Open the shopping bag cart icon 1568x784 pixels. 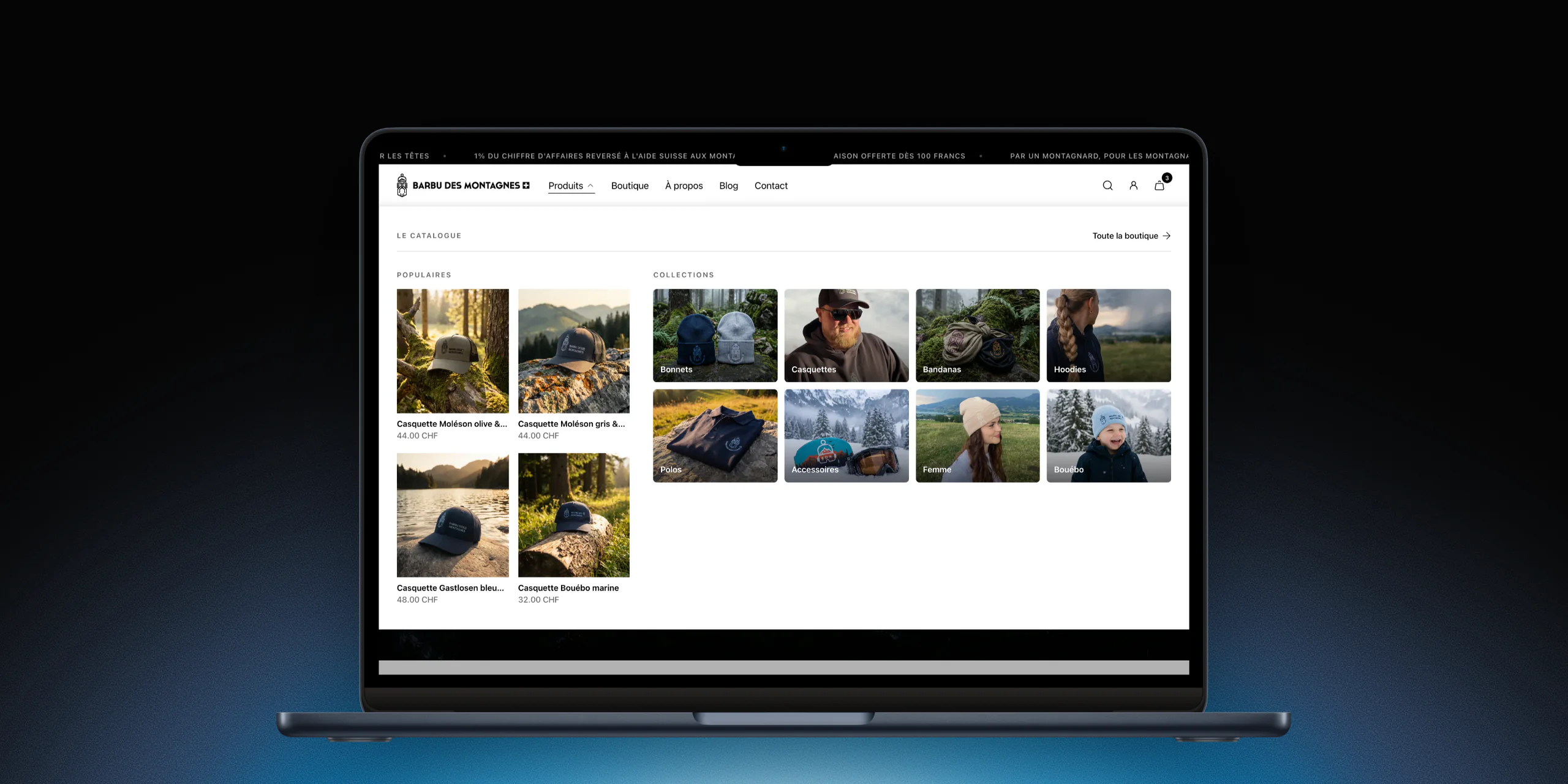click(x=1159, y=186)
